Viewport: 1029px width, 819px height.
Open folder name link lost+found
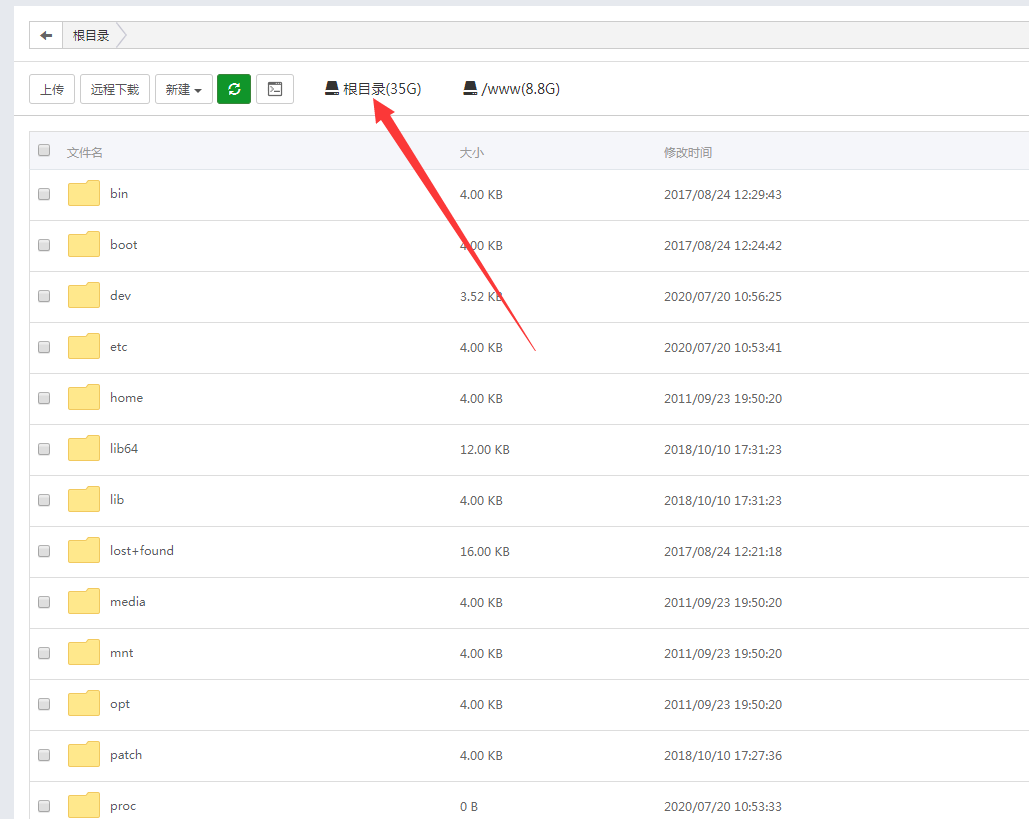142,551
